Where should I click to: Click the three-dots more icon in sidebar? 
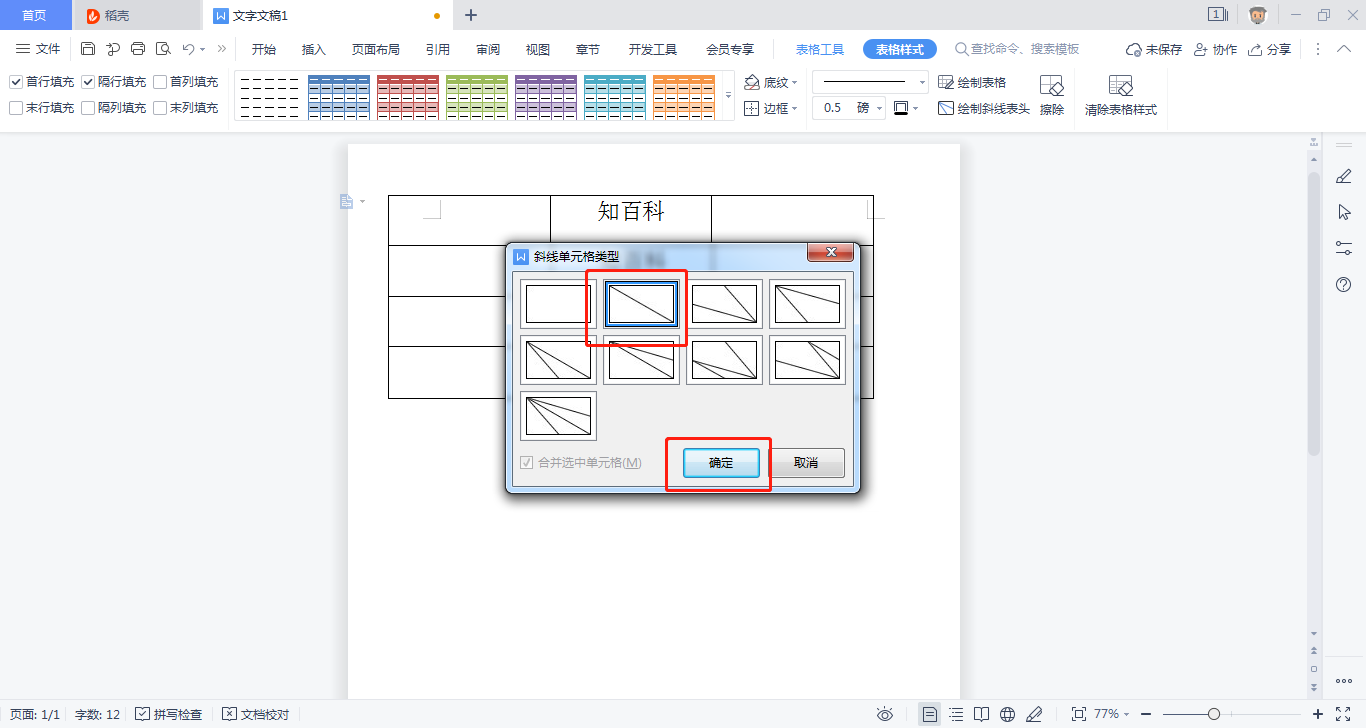click(x=1343, y=682)
